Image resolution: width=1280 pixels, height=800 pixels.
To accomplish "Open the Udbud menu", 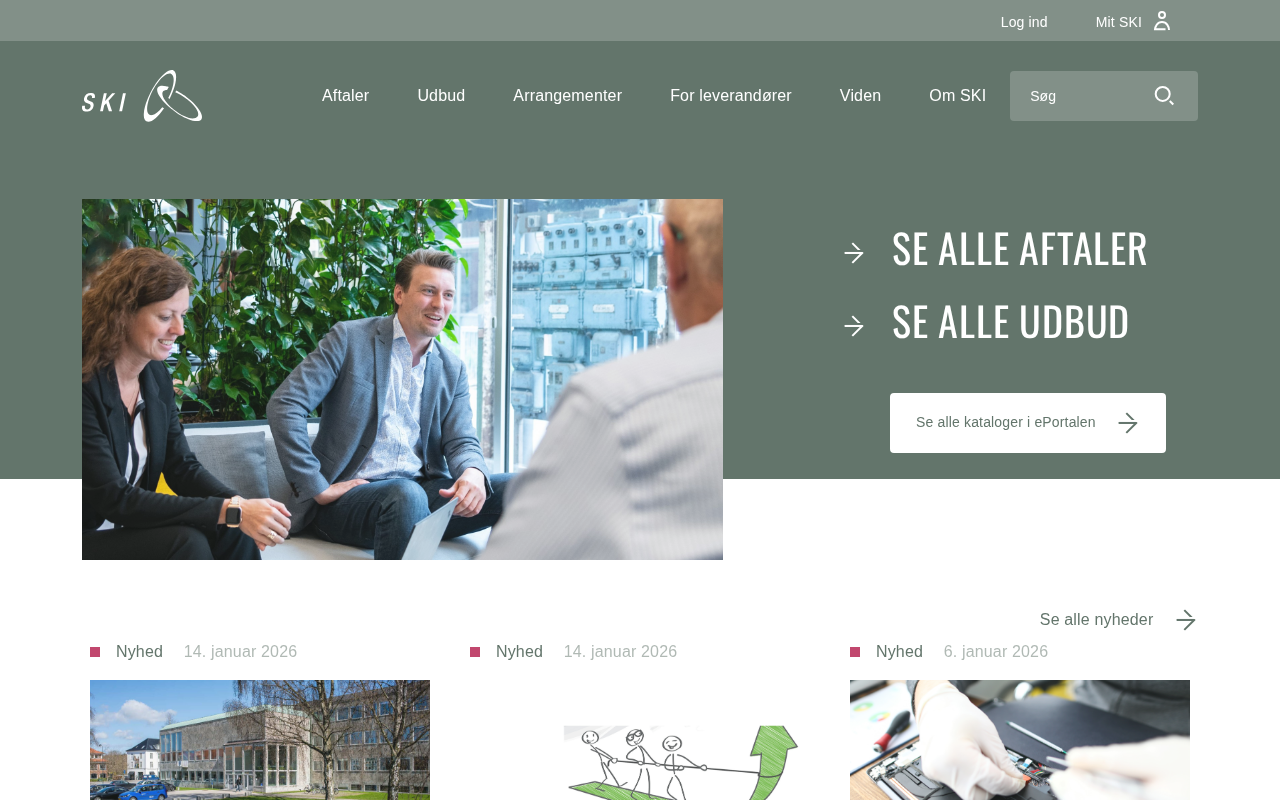I will pos(441,96).
